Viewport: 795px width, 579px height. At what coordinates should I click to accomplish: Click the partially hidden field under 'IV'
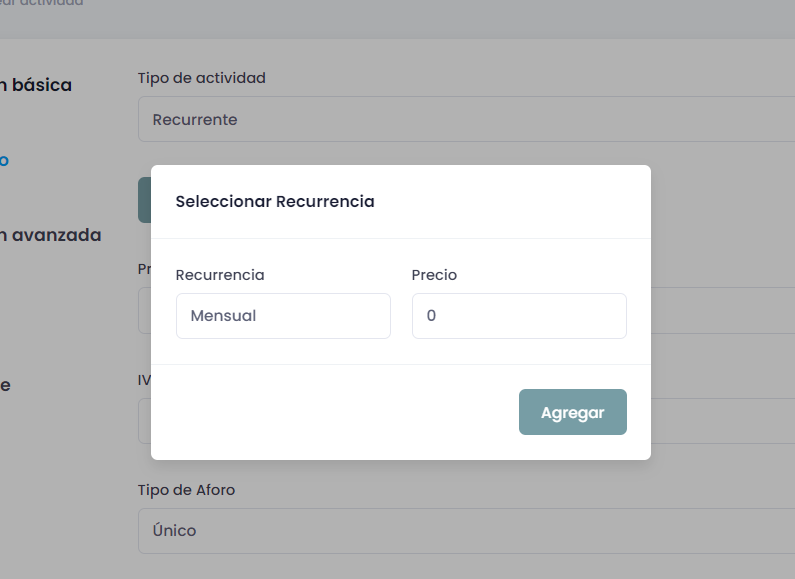click(144, 421)
